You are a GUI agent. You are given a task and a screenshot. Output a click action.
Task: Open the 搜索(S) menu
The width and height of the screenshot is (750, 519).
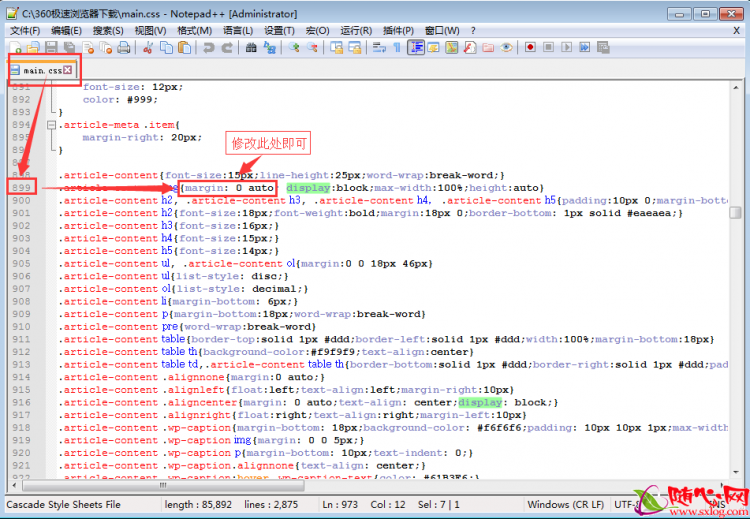pos(108,31)
